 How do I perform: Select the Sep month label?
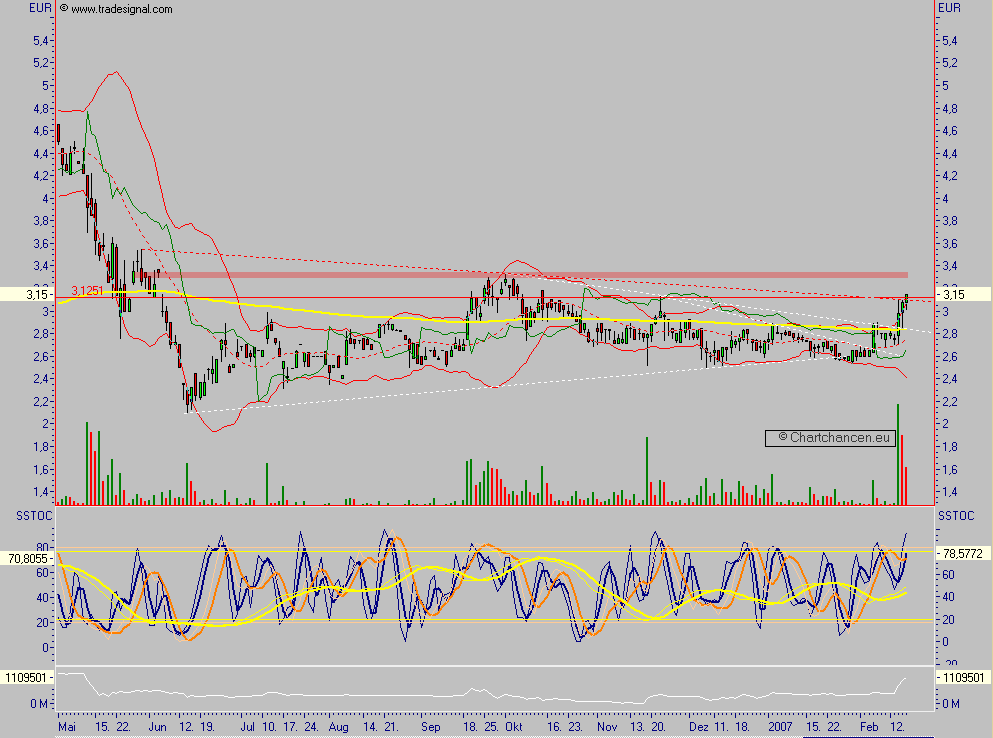[431, 727]
